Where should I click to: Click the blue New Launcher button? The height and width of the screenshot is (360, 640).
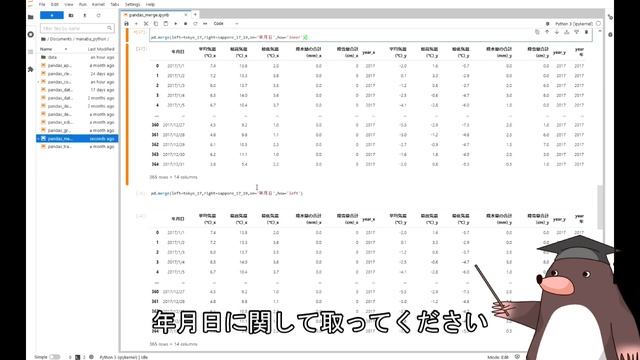click(x=52, y=15)
